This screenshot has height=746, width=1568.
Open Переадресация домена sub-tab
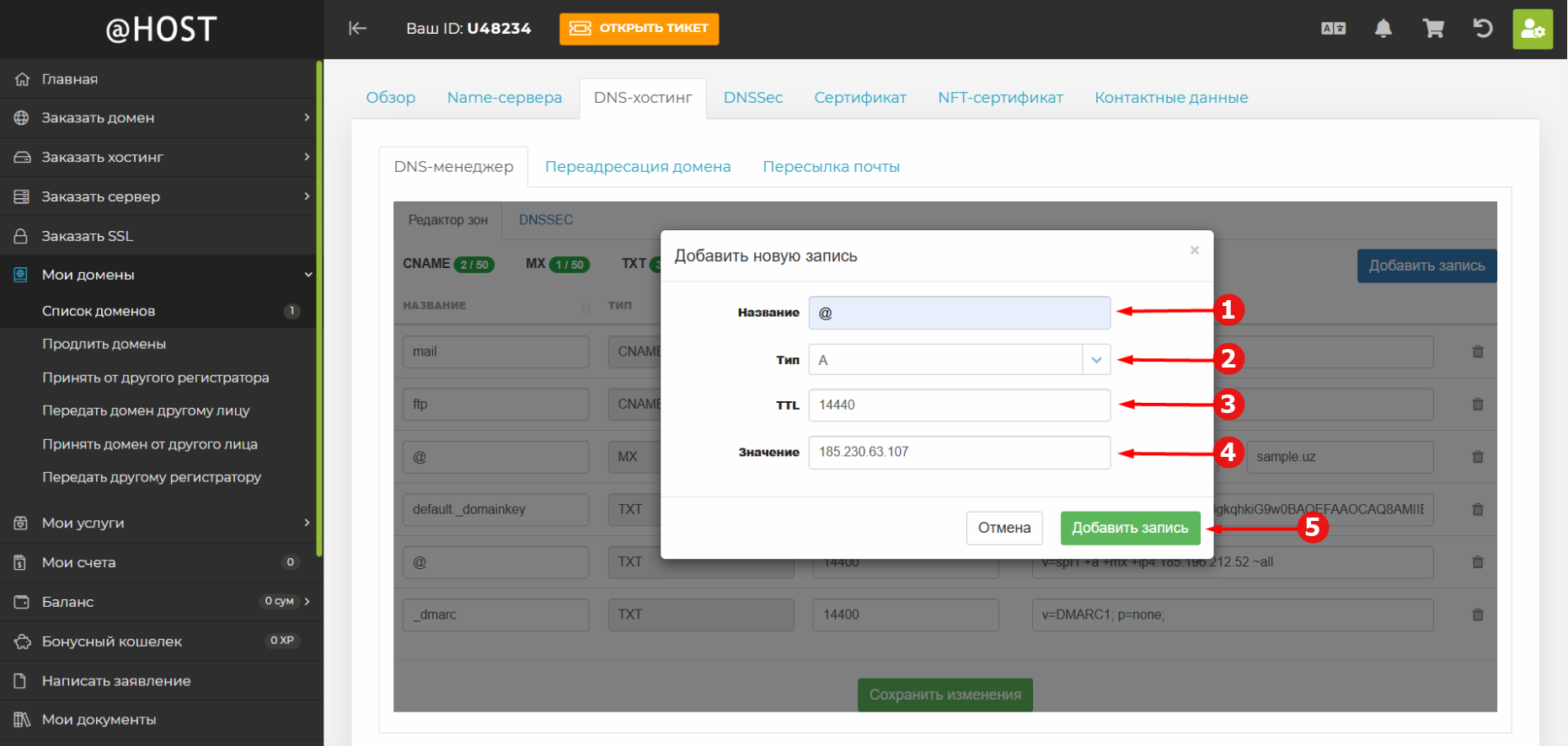pyautogui.click(x=638, y=167)
